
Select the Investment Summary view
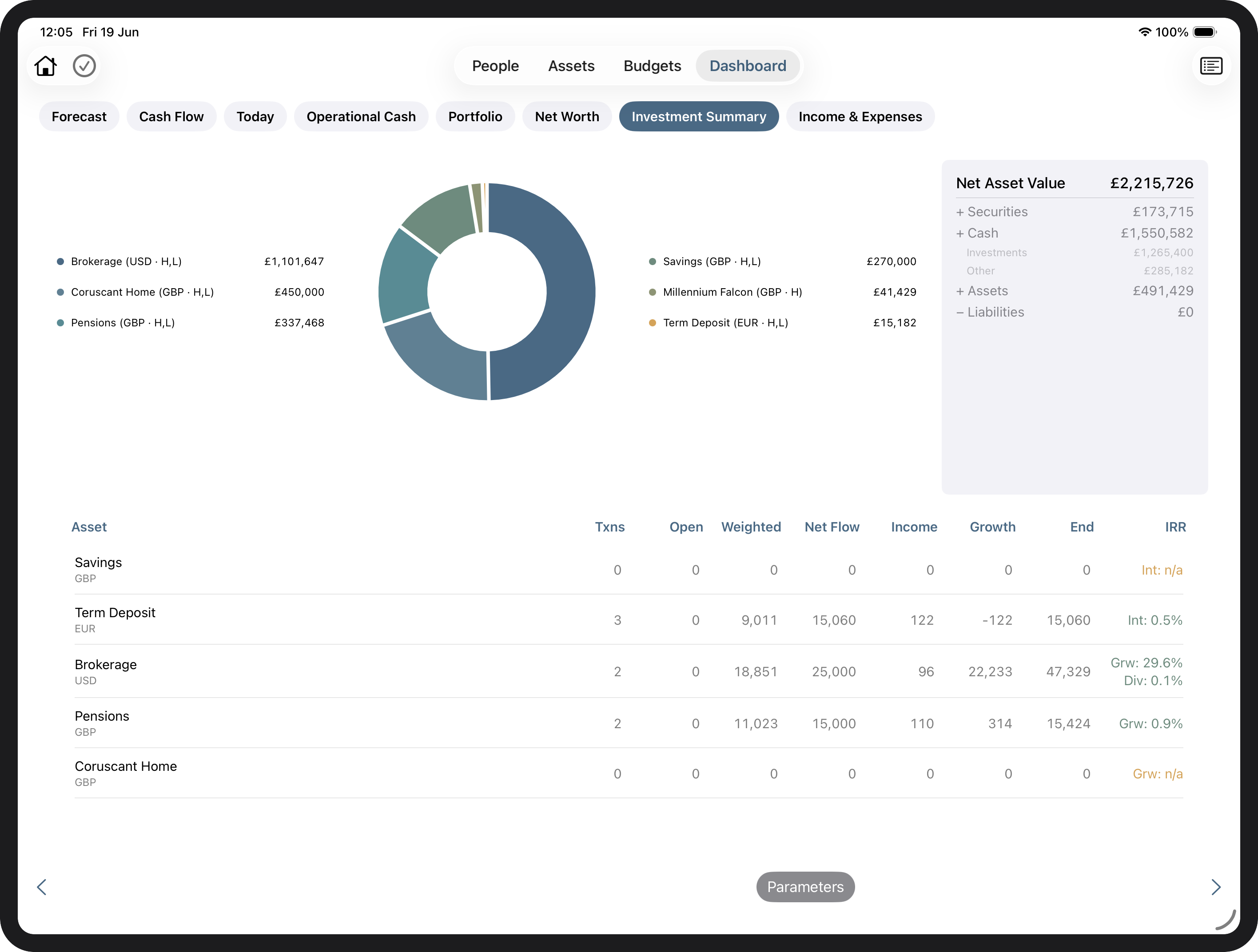coord(699,116)
